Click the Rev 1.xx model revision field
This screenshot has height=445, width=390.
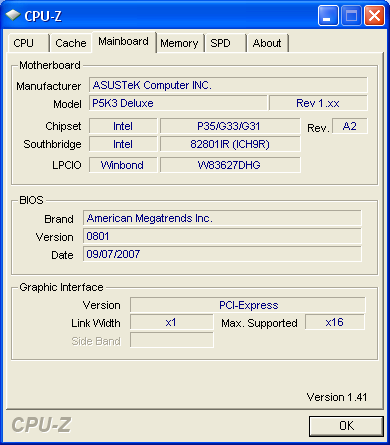(x=318, y=103)
